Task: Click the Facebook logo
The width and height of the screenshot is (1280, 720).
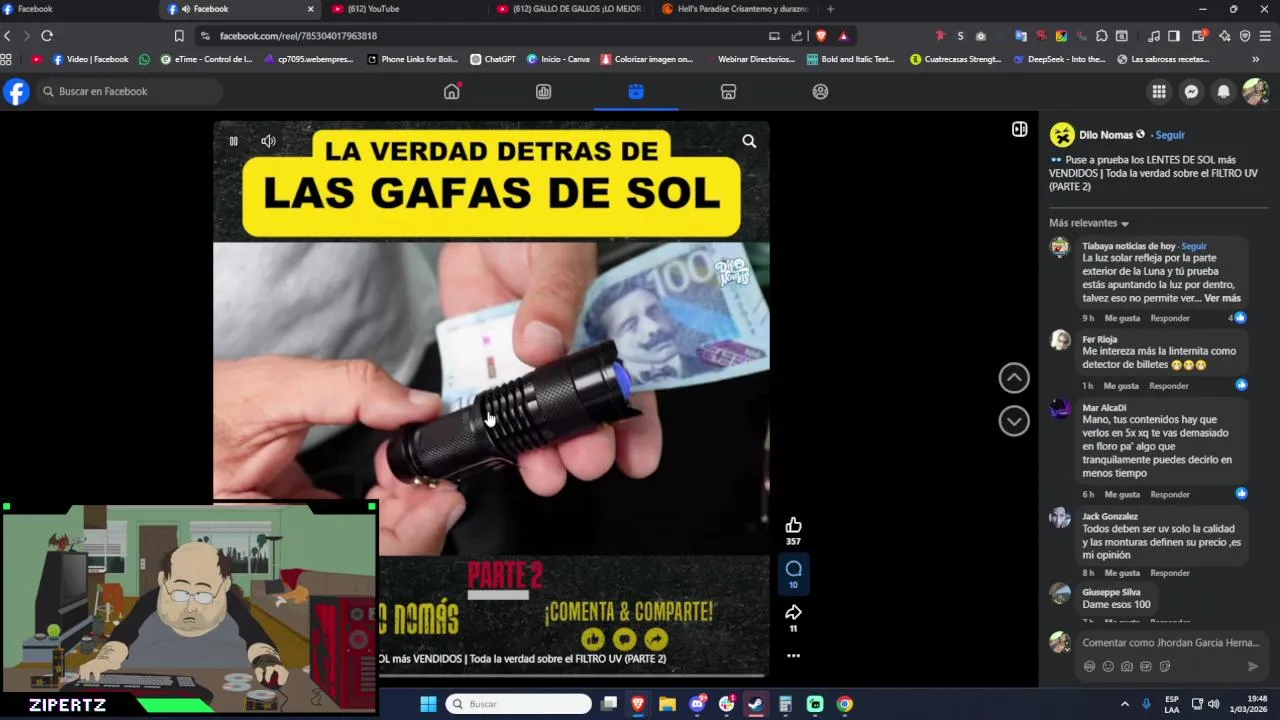Action: (16, 92)
